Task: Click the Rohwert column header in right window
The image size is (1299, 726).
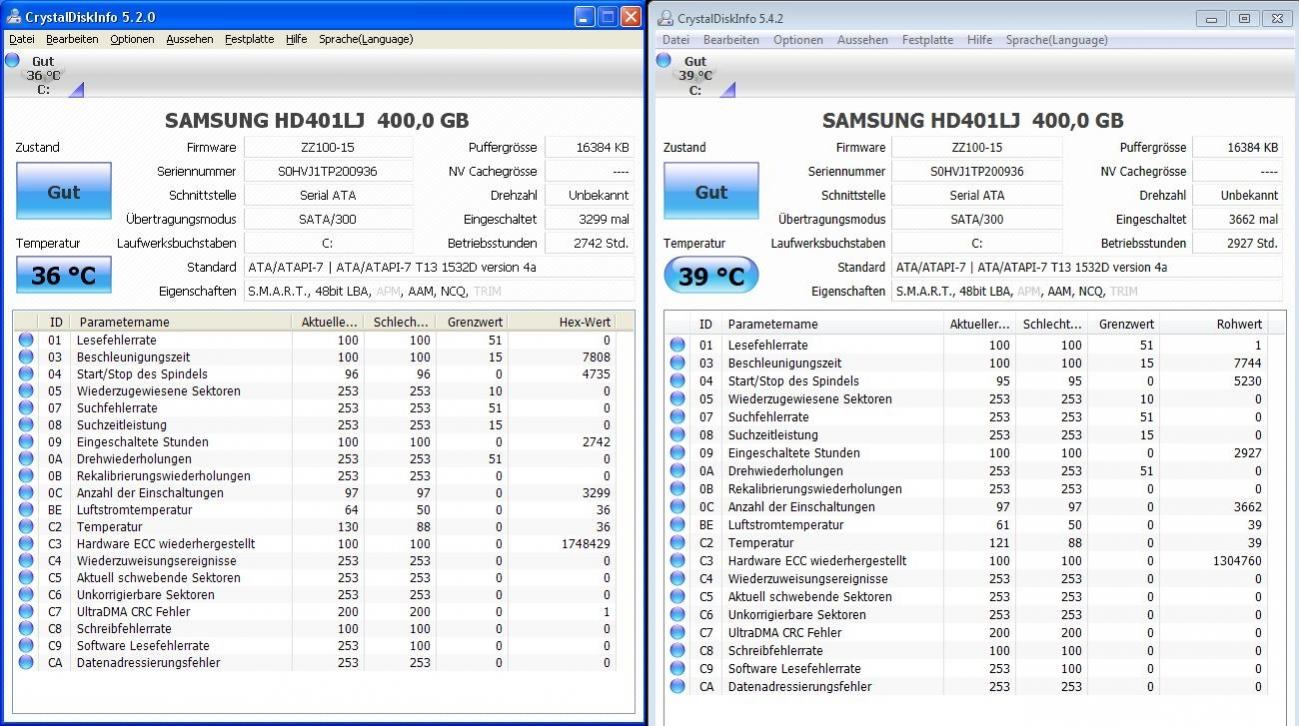Action: (x=1215, y=324)
